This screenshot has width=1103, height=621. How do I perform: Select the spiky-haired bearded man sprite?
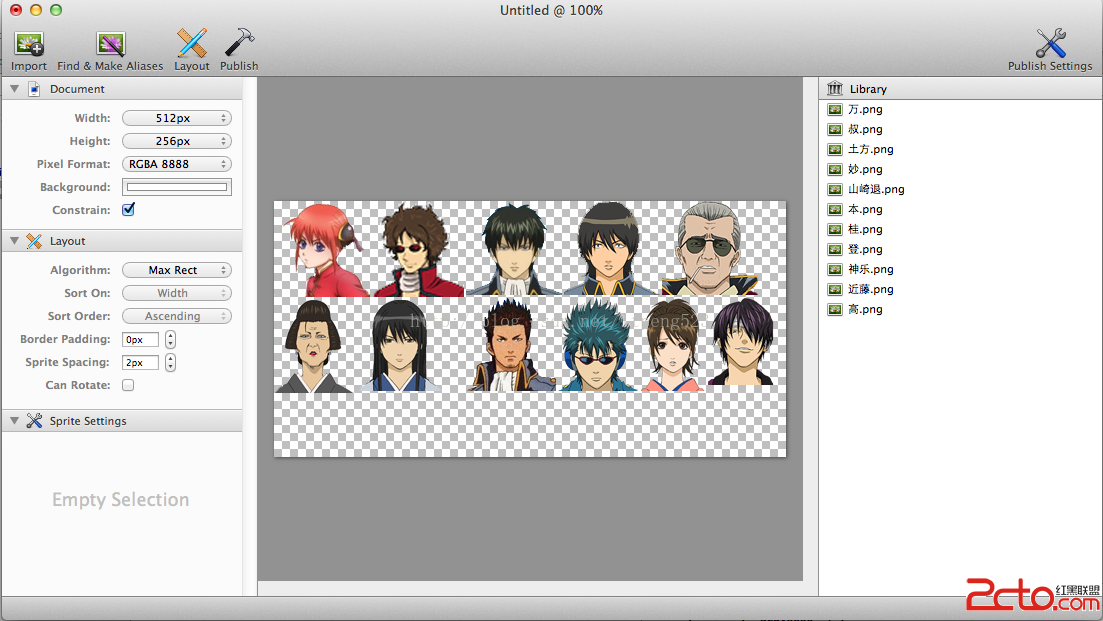point(512,345)
